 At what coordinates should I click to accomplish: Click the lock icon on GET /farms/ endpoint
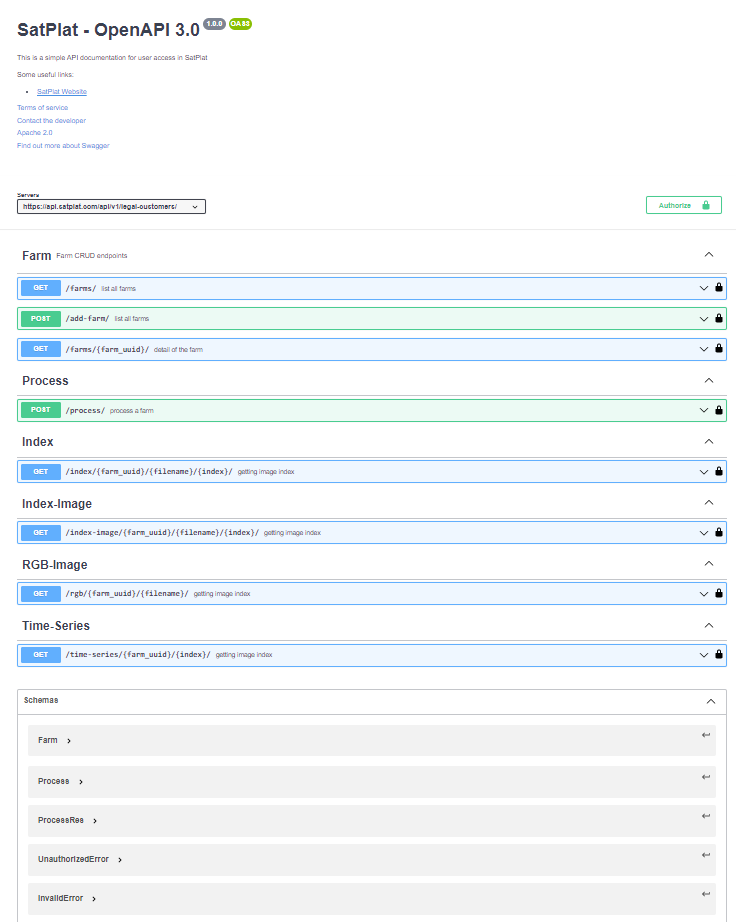tap(719, 288)
